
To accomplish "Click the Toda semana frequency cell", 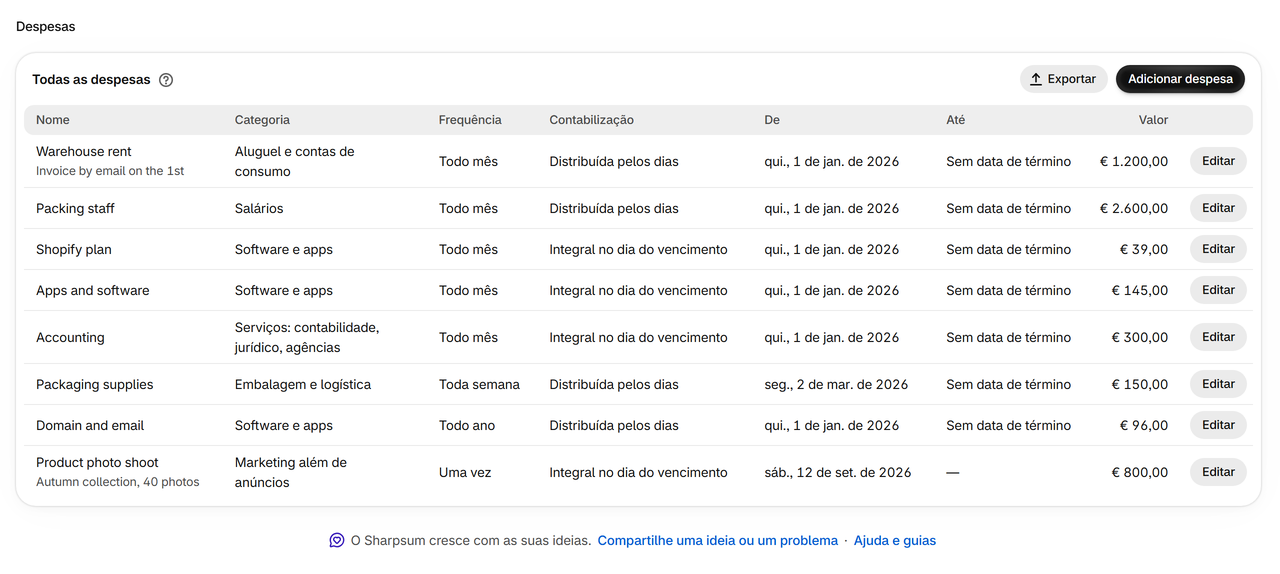I will pos(479,384).
